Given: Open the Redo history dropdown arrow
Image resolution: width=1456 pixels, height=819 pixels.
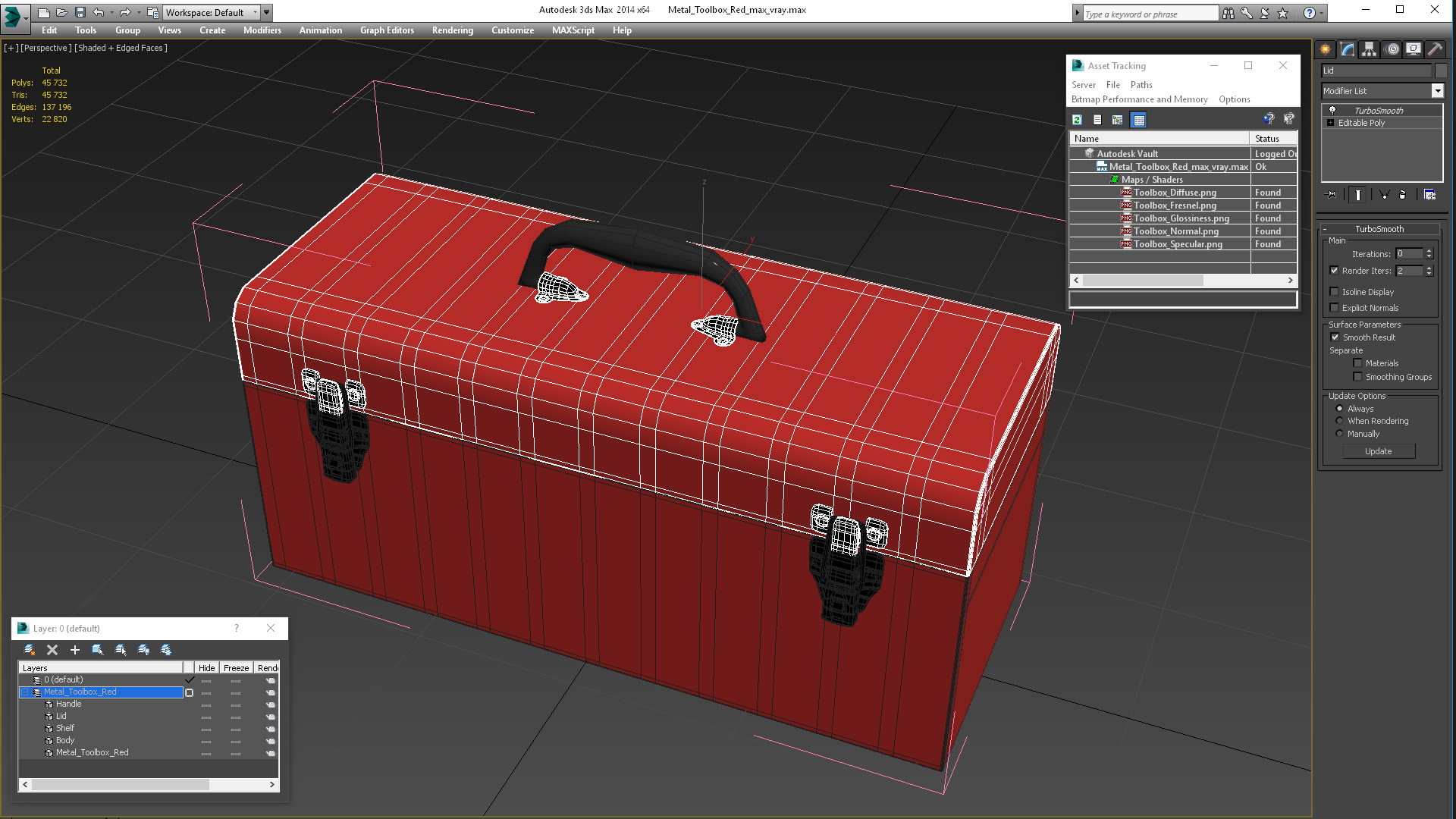Looking at the screenshot, I should pyautogui.click(x=139, y=12).
